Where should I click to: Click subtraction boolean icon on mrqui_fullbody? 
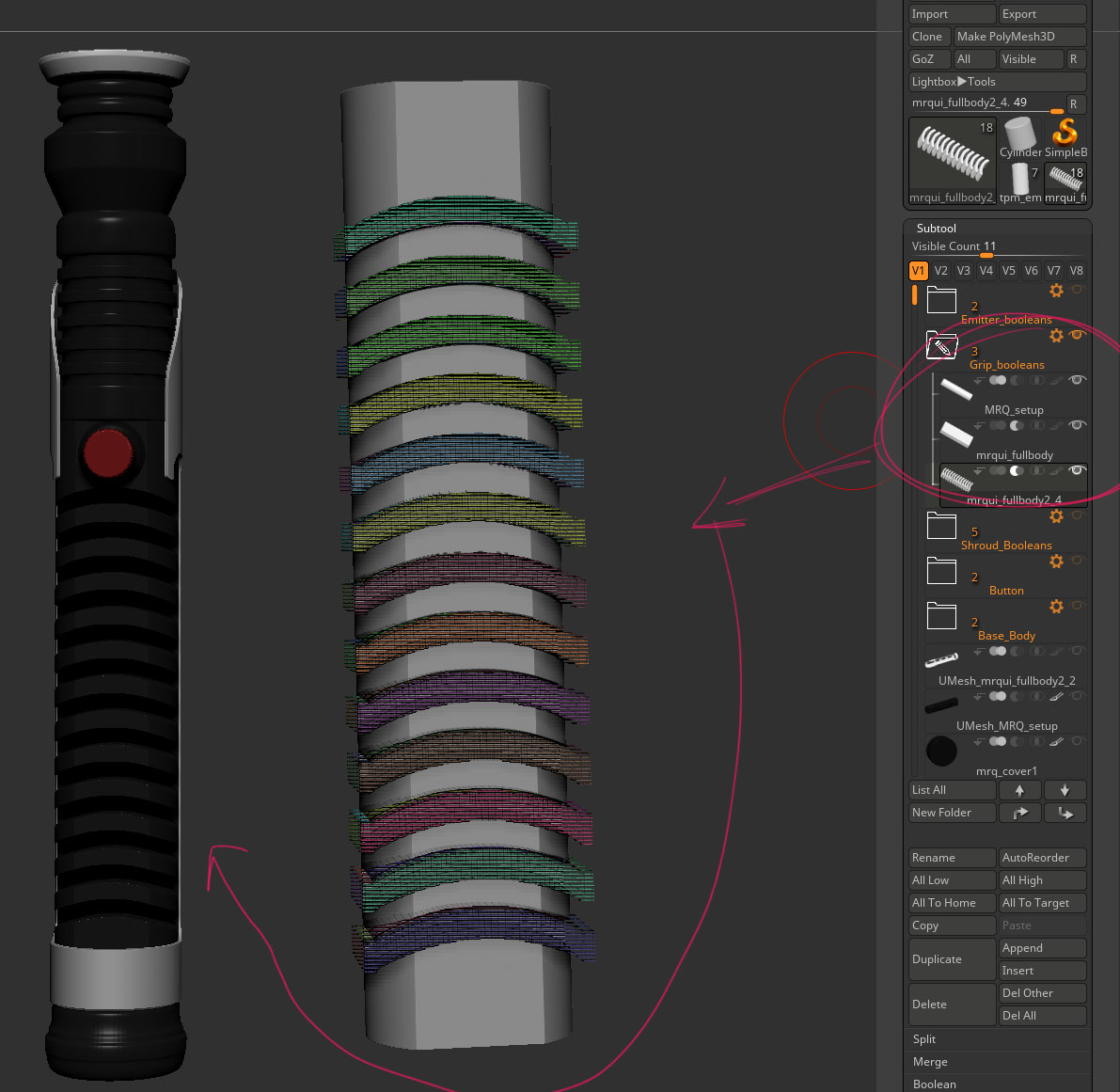(x=1016, y=426)
